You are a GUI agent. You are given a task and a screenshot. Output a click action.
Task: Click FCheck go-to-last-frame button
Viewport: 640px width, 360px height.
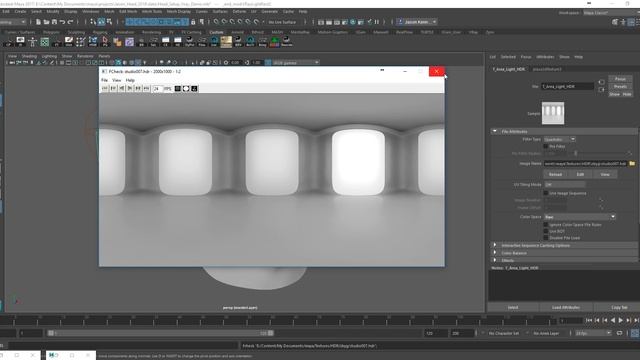click(147, 89)
